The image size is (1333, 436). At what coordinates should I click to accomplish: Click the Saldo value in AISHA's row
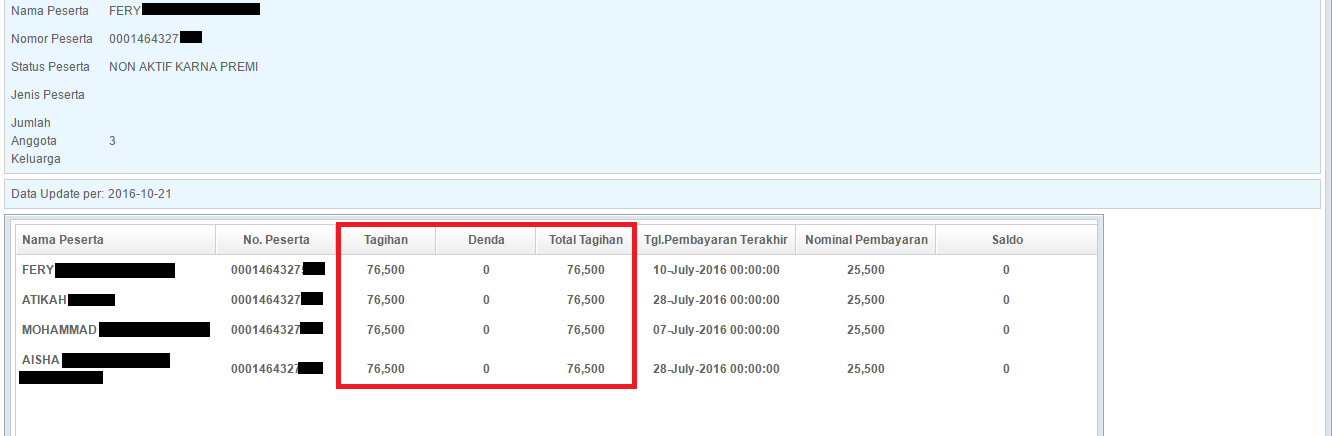coord(1006,369)
